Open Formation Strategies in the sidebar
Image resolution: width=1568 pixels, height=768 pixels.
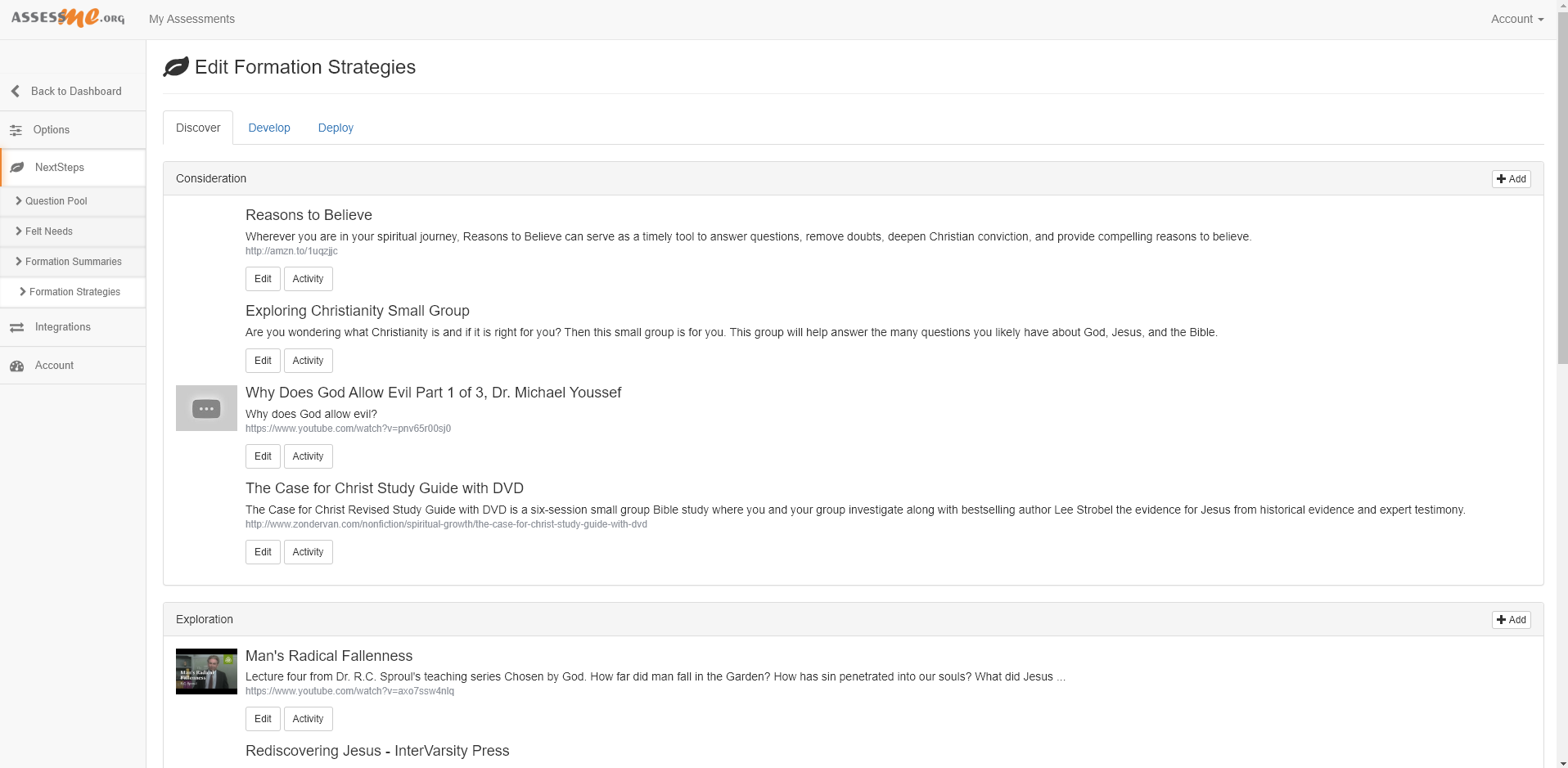[x=73, y=292]
